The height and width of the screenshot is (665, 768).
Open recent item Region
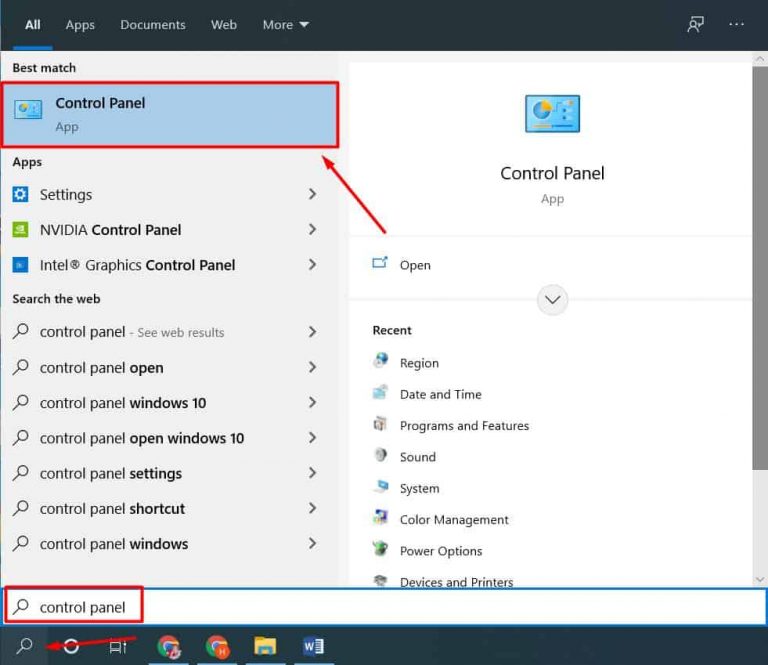pyautogui.click(x=419, y=363)
